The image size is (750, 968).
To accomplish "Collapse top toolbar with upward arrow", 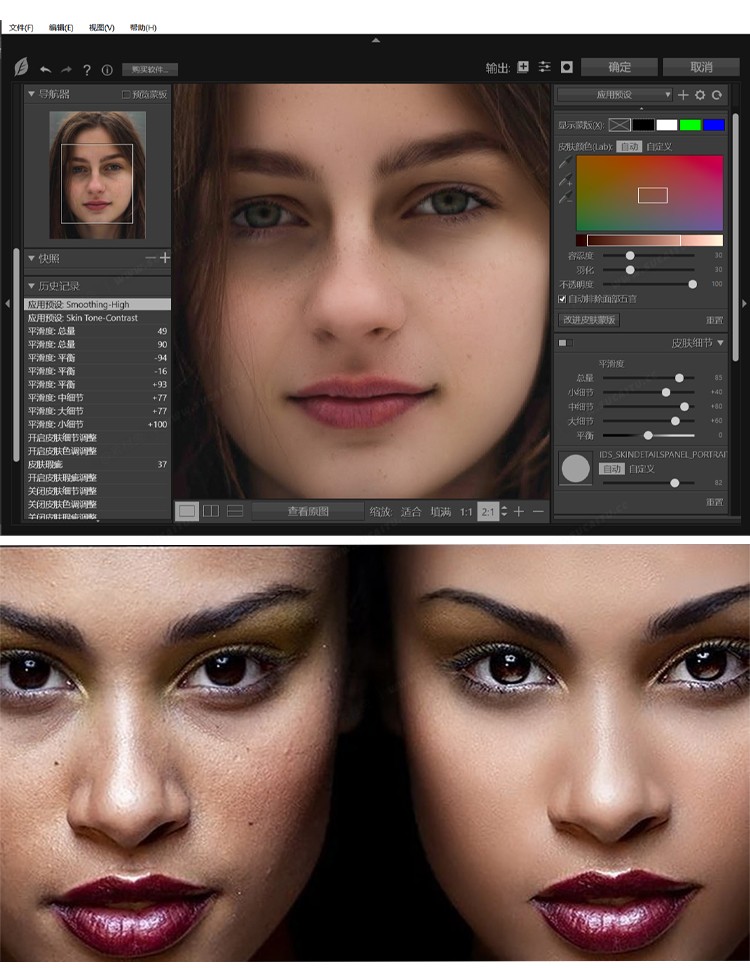I will 375,40.
